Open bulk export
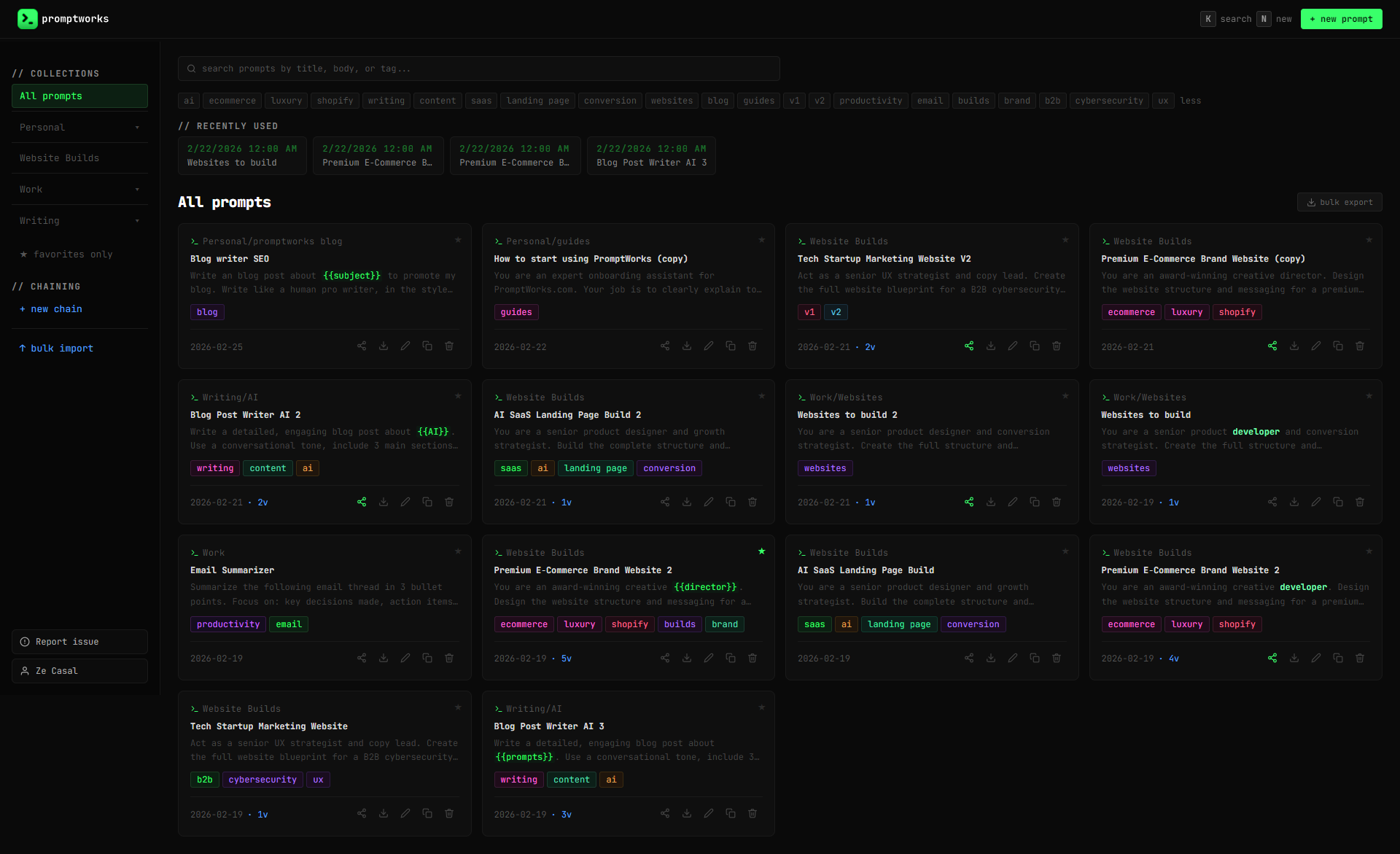Viewport: 1400px width, 854px height. click(x=1339, y=202)
